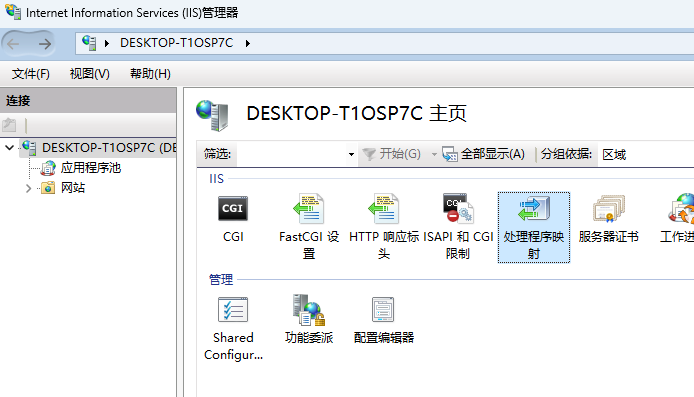Click the back navigation arrow

[13, 43]
